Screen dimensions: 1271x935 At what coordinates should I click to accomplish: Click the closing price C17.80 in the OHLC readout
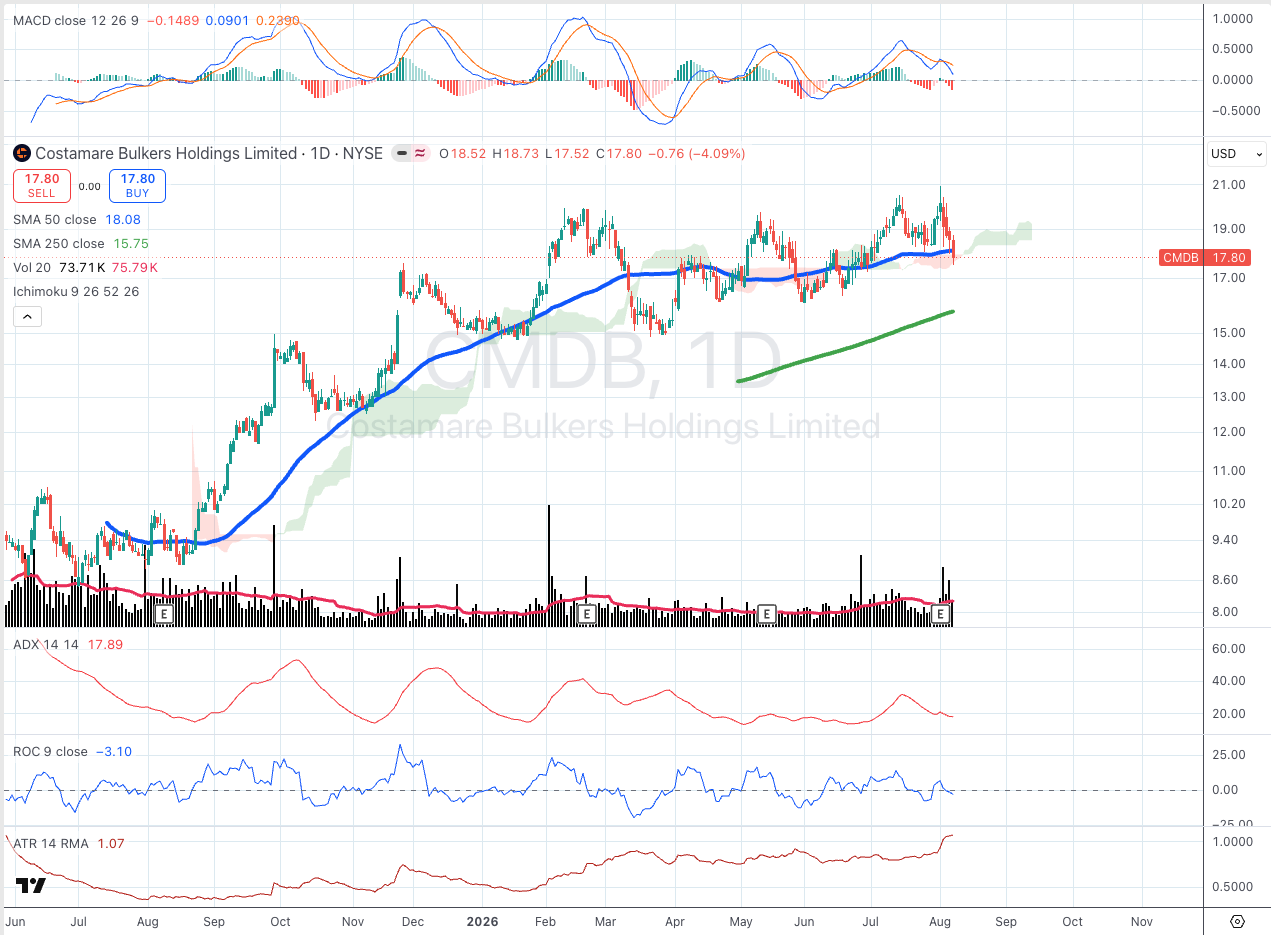tap(620, 153)
